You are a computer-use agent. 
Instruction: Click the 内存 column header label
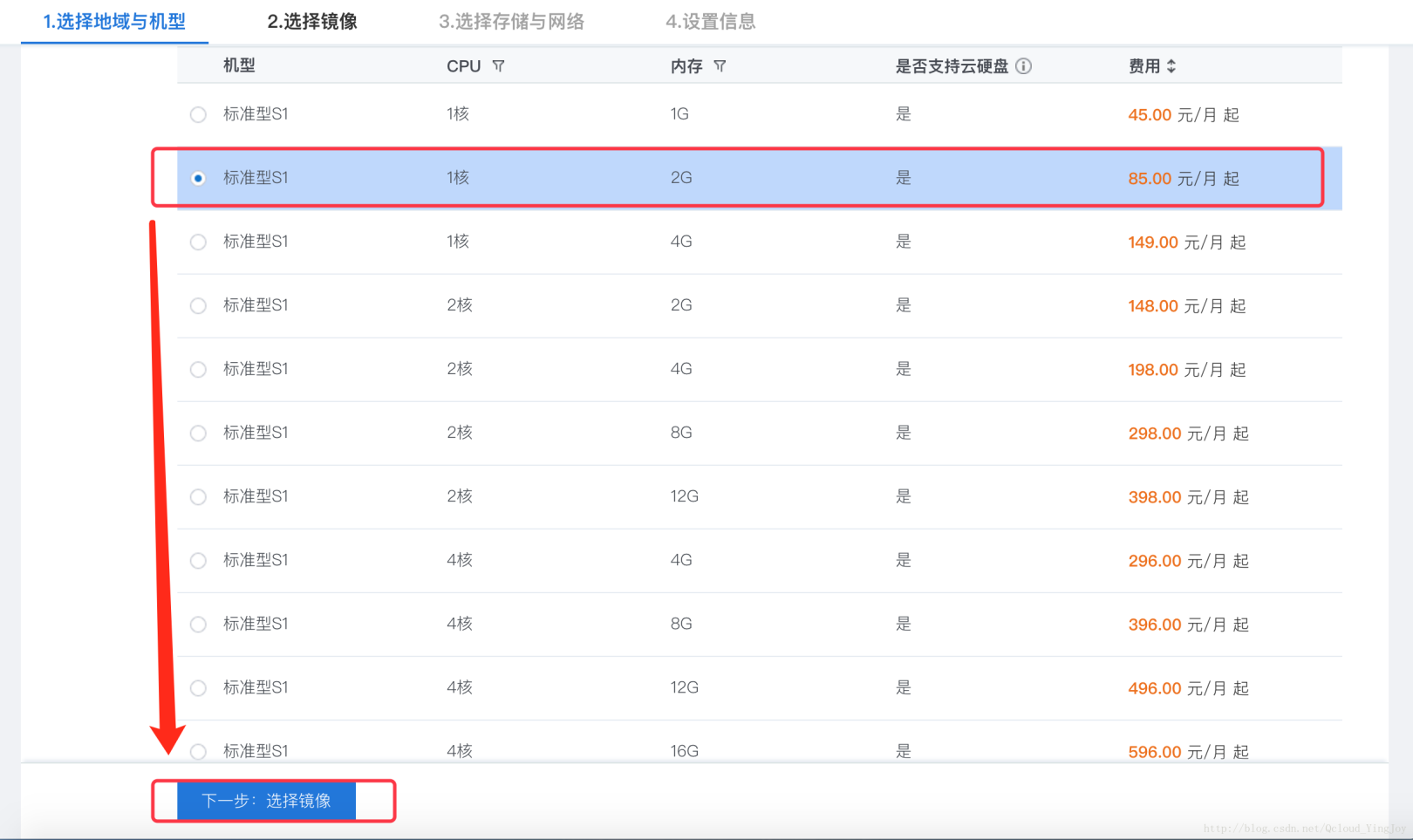(686, 66)
